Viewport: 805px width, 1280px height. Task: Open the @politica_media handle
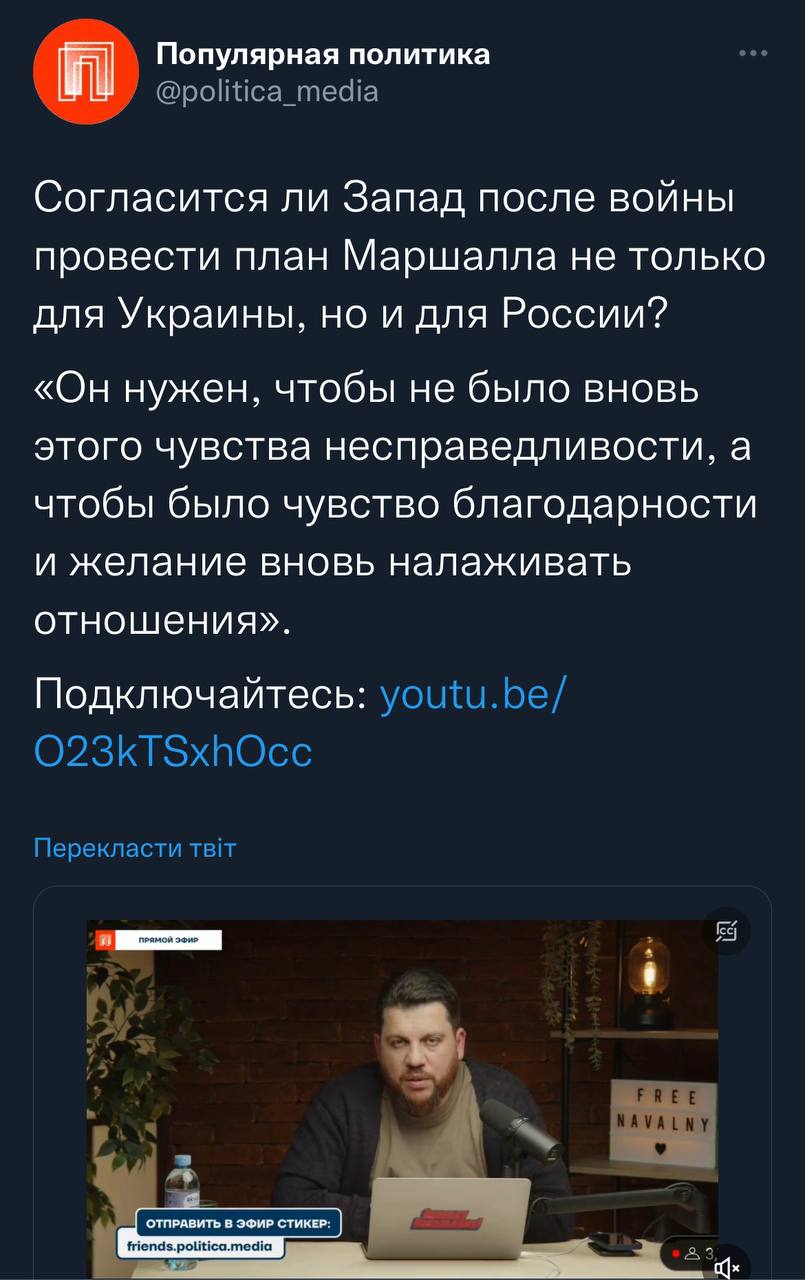pos(268,92)
